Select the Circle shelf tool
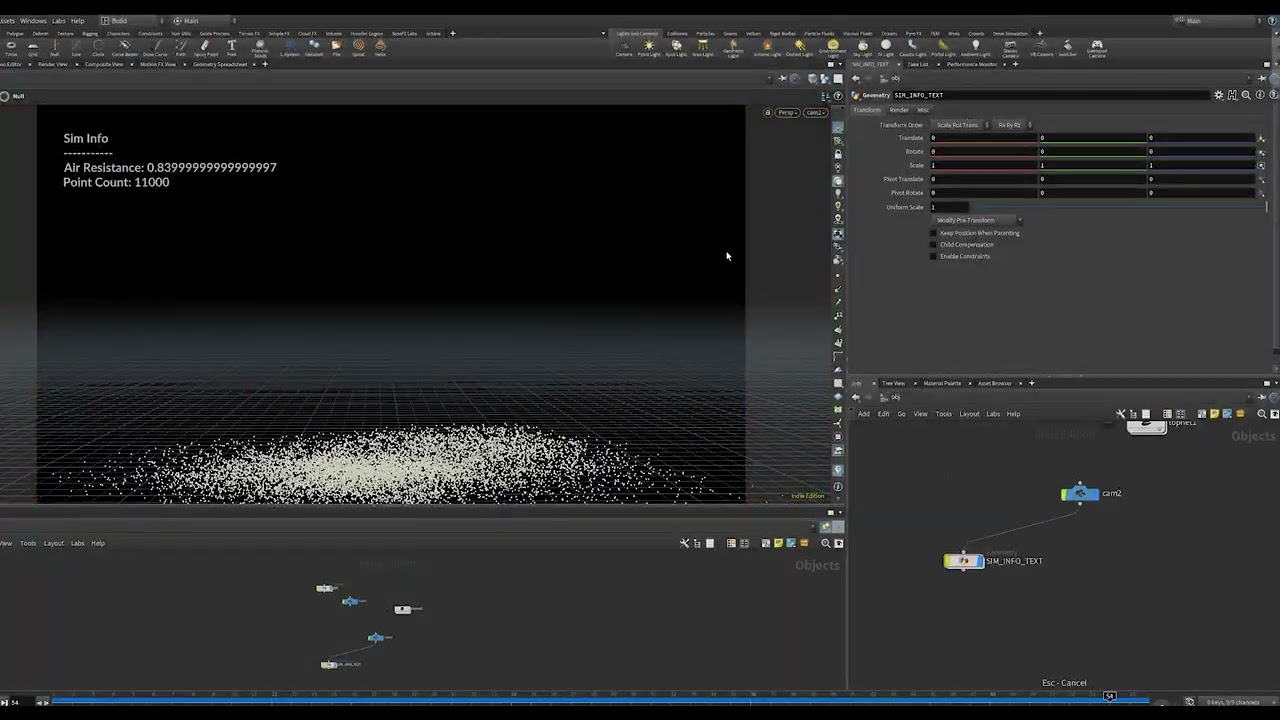The height and width of the screenshot is (720, 1280). pyautogui.click(x=98, y=46)
